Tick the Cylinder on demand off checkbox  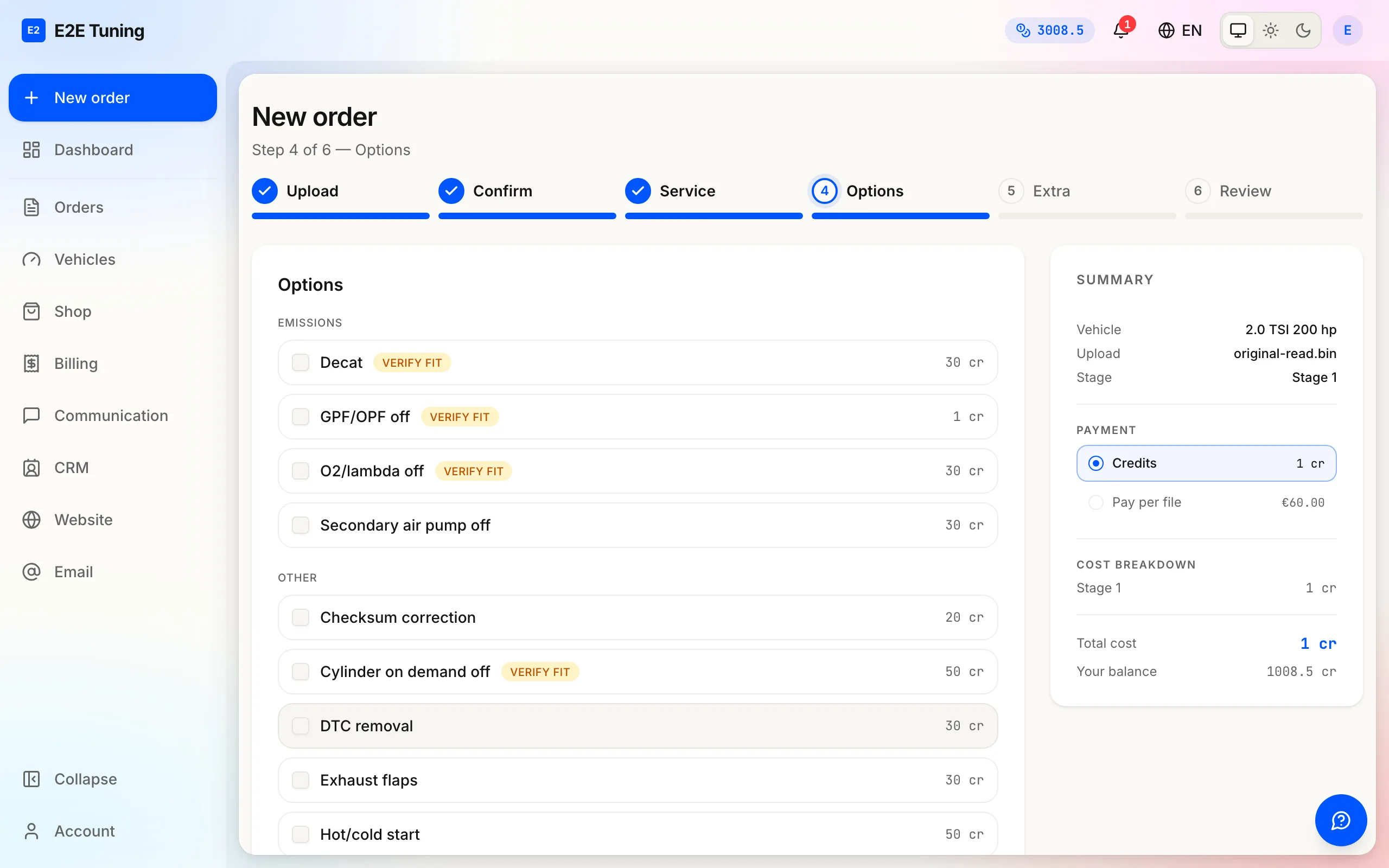click(301, 672)
